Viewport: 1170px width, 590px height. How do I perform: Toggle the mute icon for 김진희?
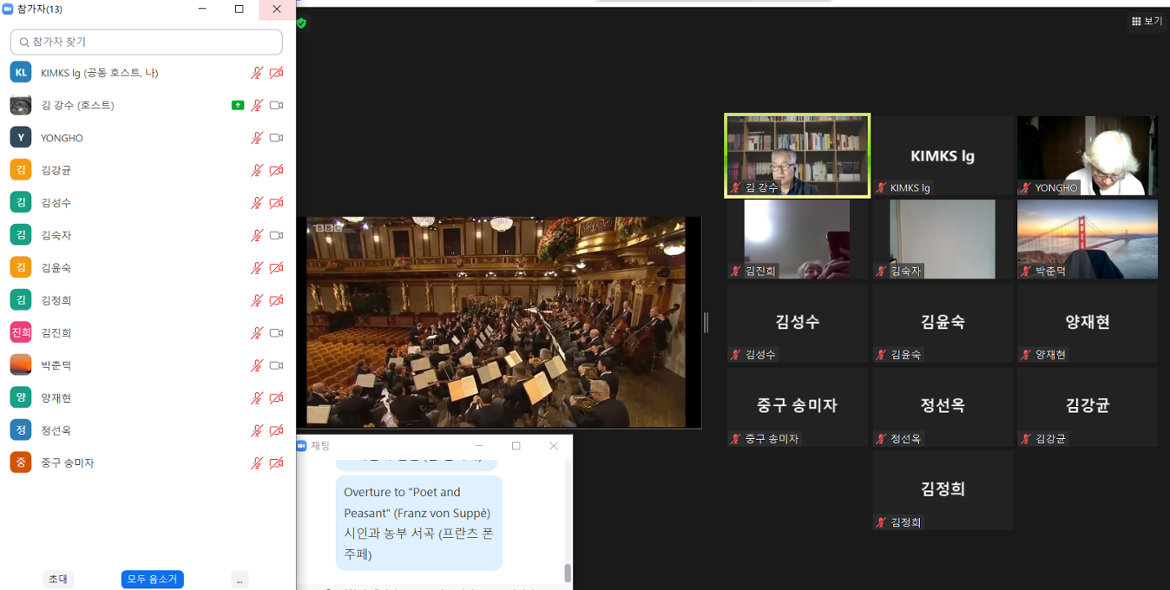pos(257,333)
